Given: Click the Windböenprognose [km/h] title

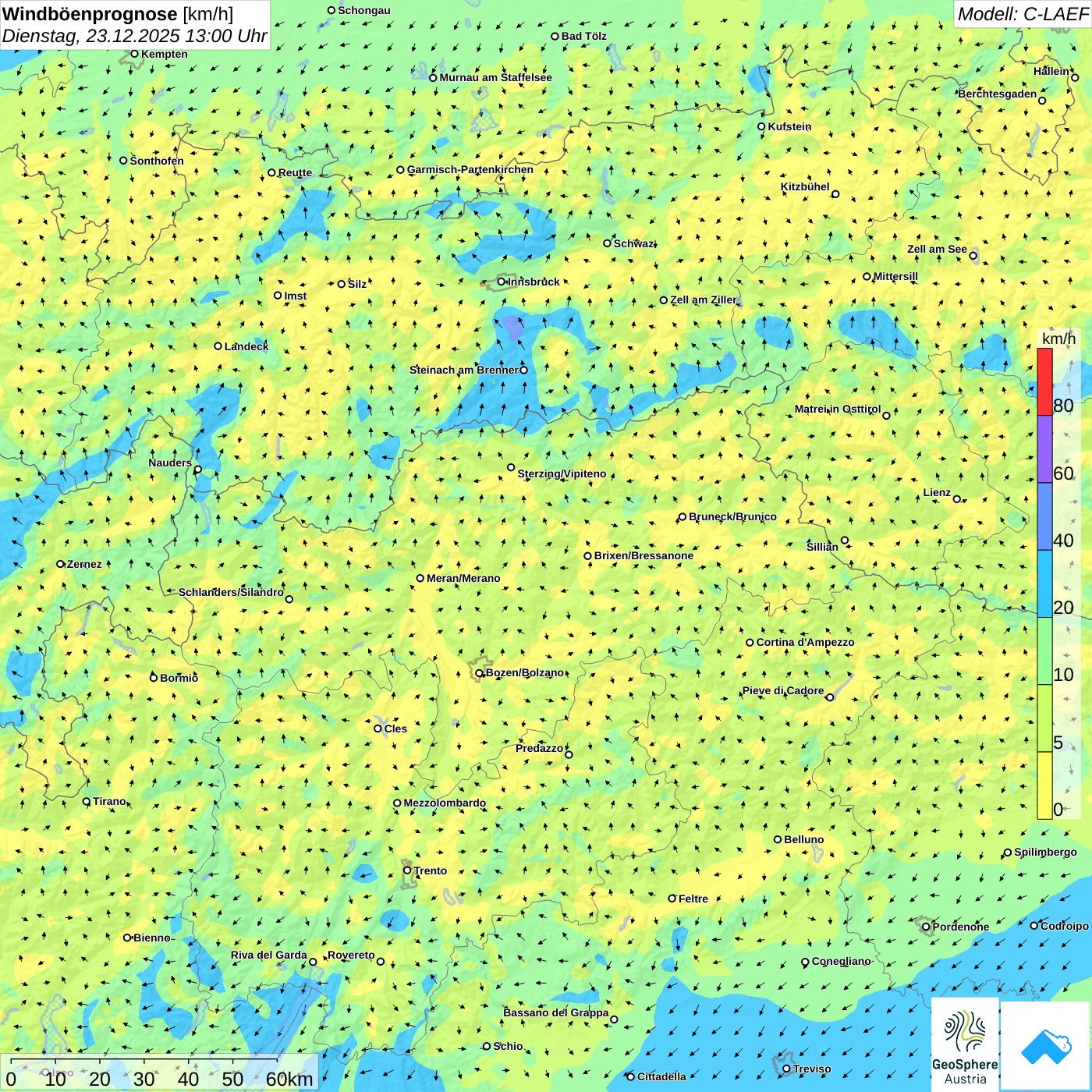Looking at the screenshot, I should click(118, 14).
